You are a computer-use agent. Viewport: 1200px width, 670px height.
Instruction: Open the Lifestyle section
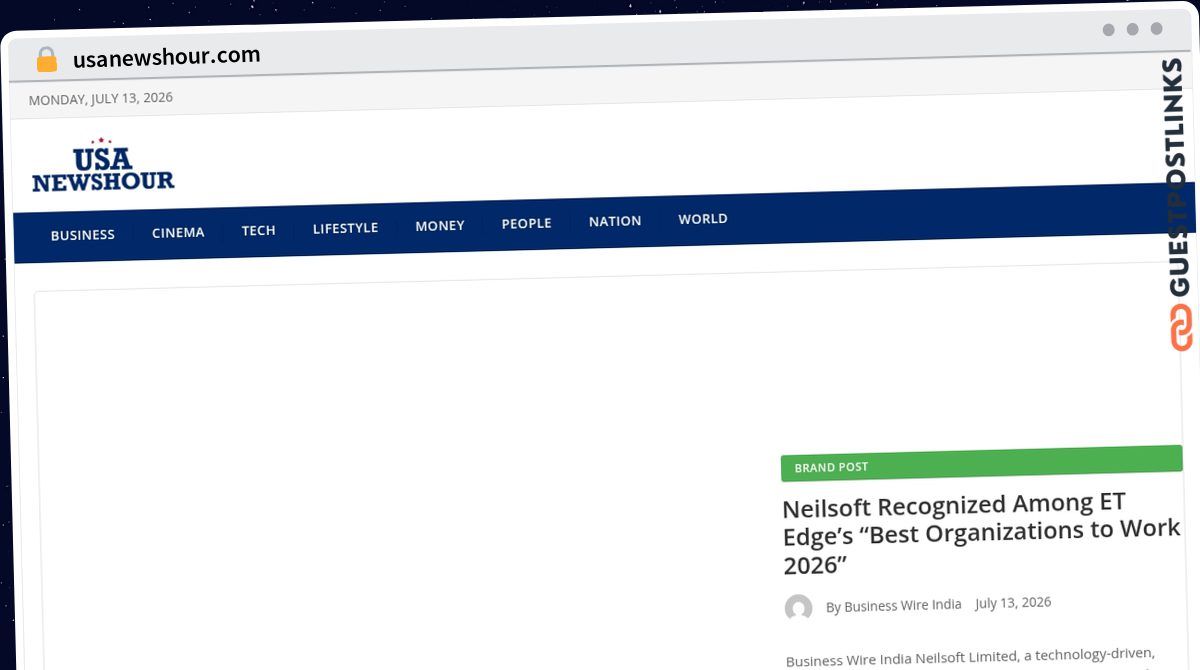(345, 228)
